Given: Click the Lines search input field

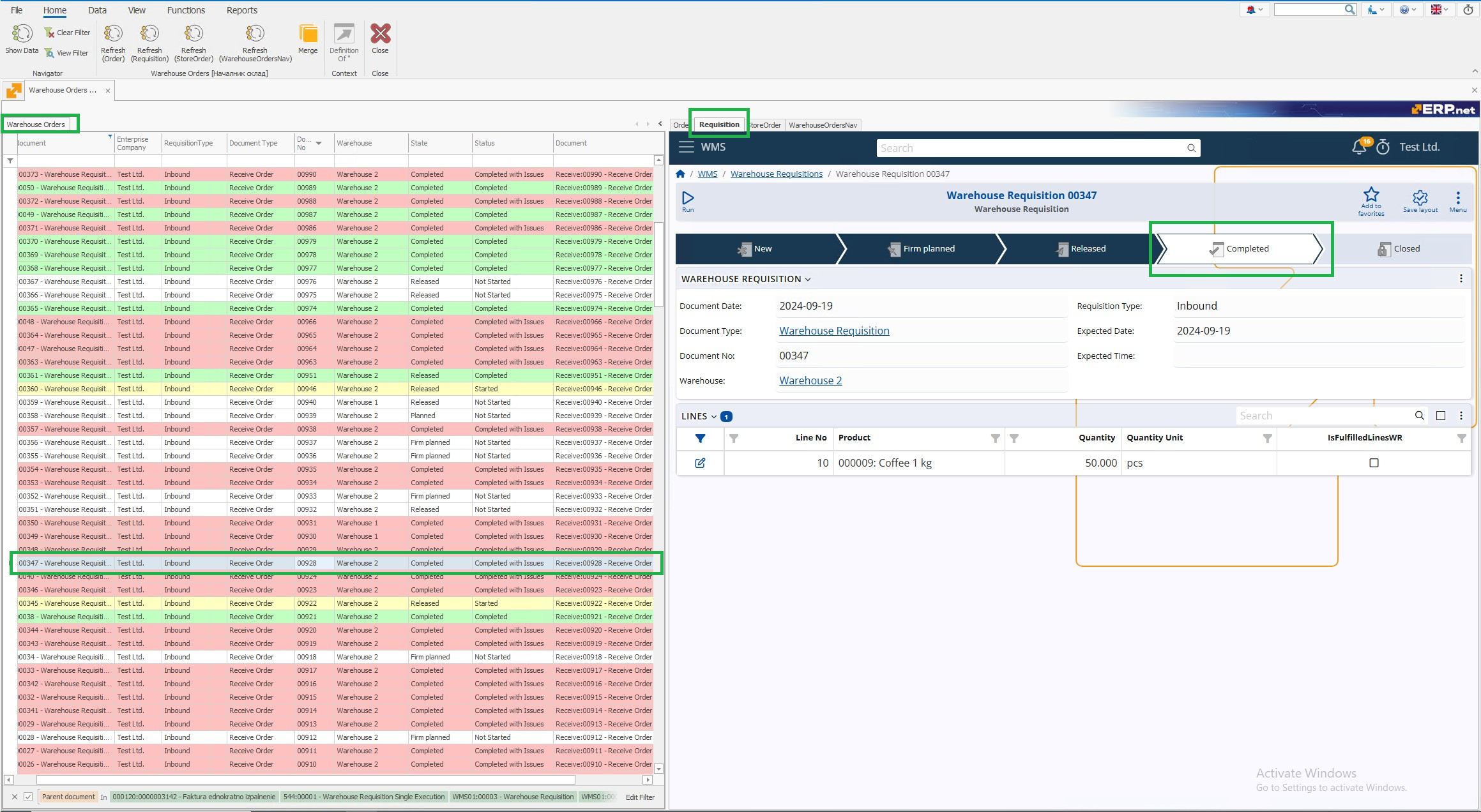Looking at the screenshot, I should (1324, 416).
